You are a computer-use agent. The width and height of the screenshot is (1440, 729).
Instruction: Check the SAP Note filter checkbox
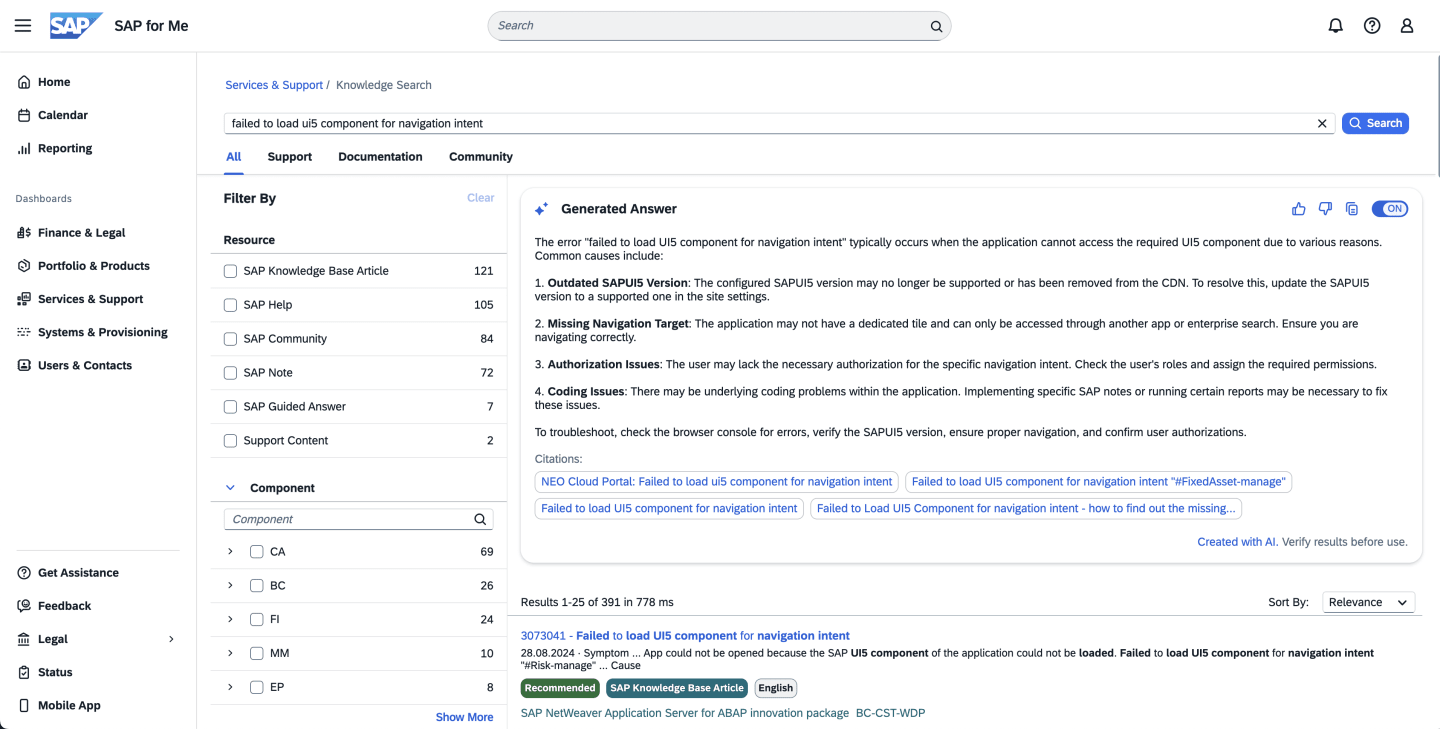(230, 372)
